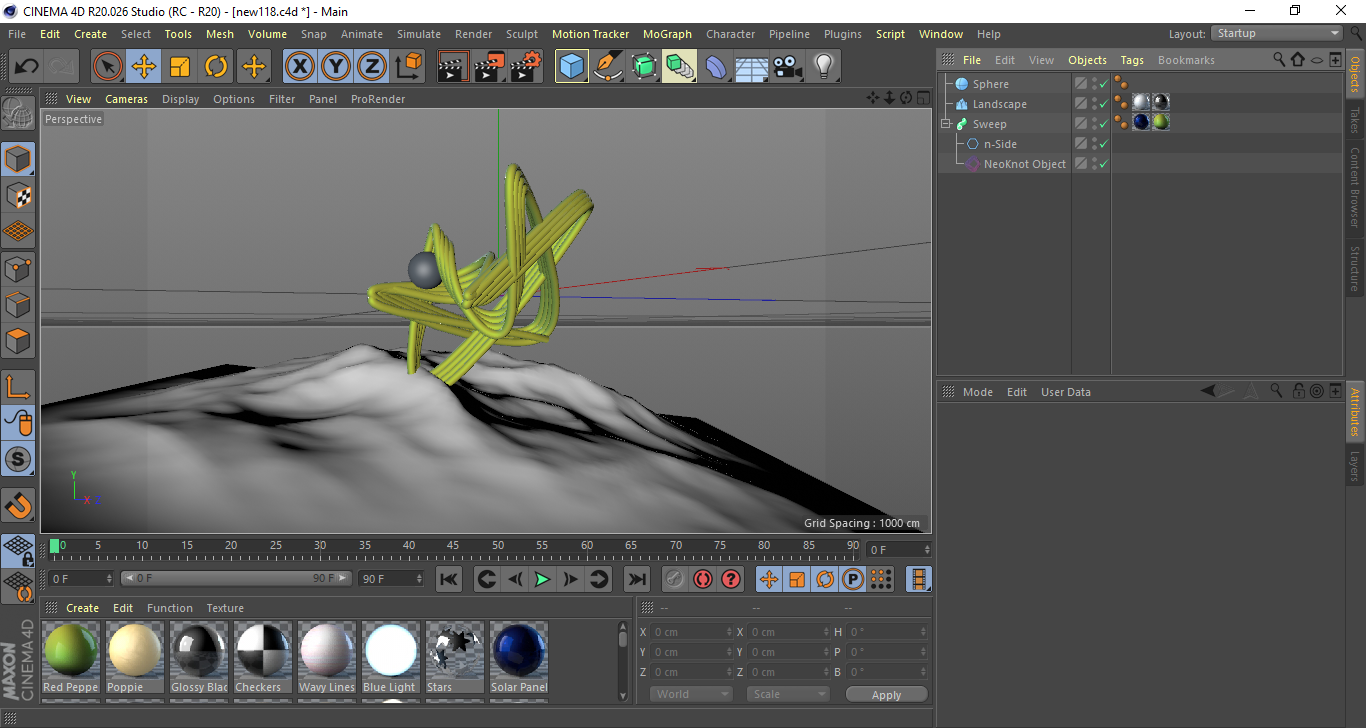Open the Deformer objects icon
Image resolution: width=1366 pixels, height=728 pixels.
716,67
